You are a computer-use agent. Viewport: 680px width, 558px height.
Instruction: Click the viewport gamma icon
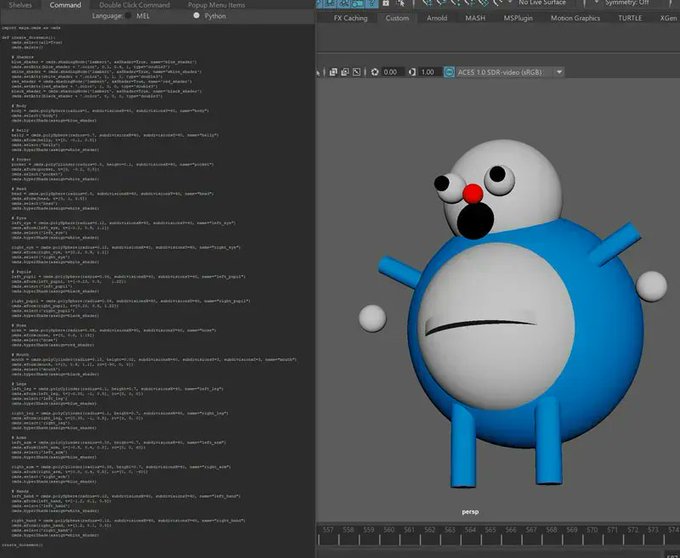412,72
